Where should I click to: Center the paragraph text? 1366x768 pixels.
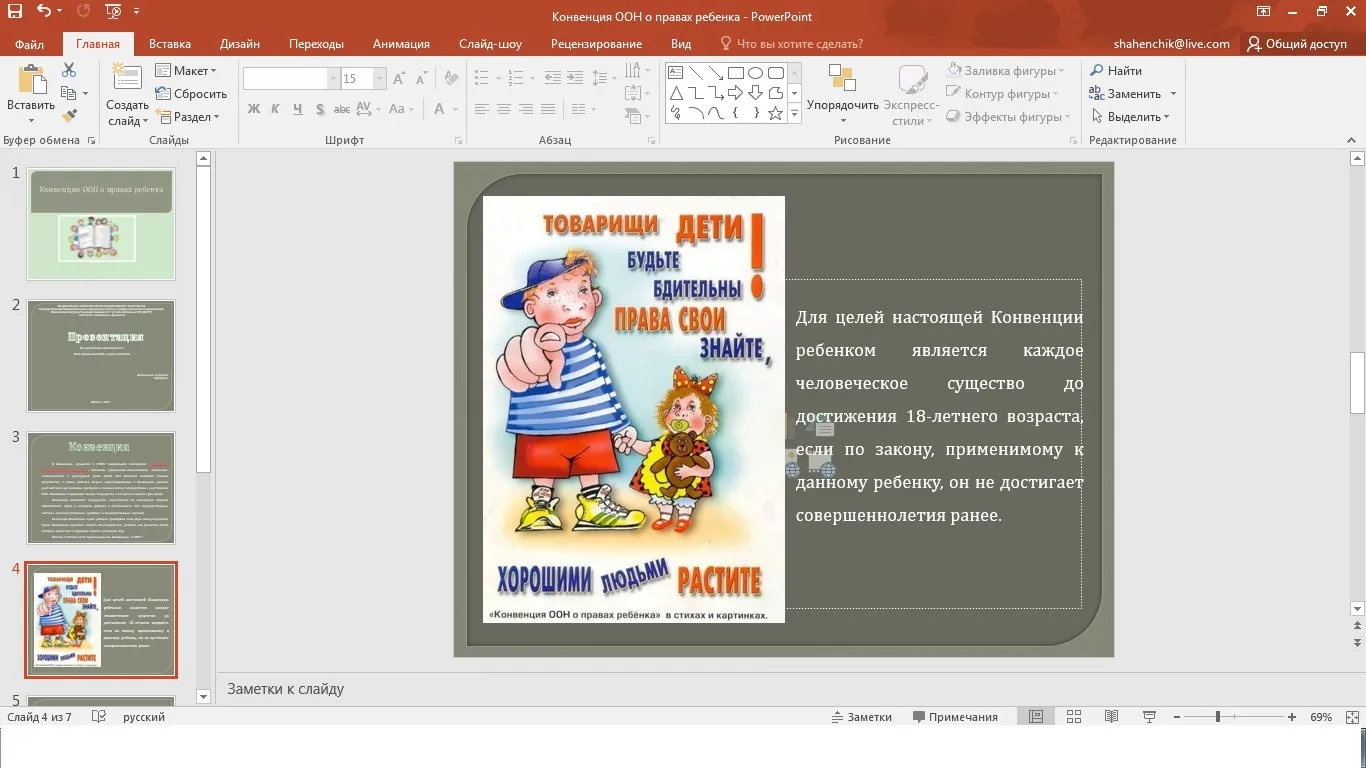[504, 109]
